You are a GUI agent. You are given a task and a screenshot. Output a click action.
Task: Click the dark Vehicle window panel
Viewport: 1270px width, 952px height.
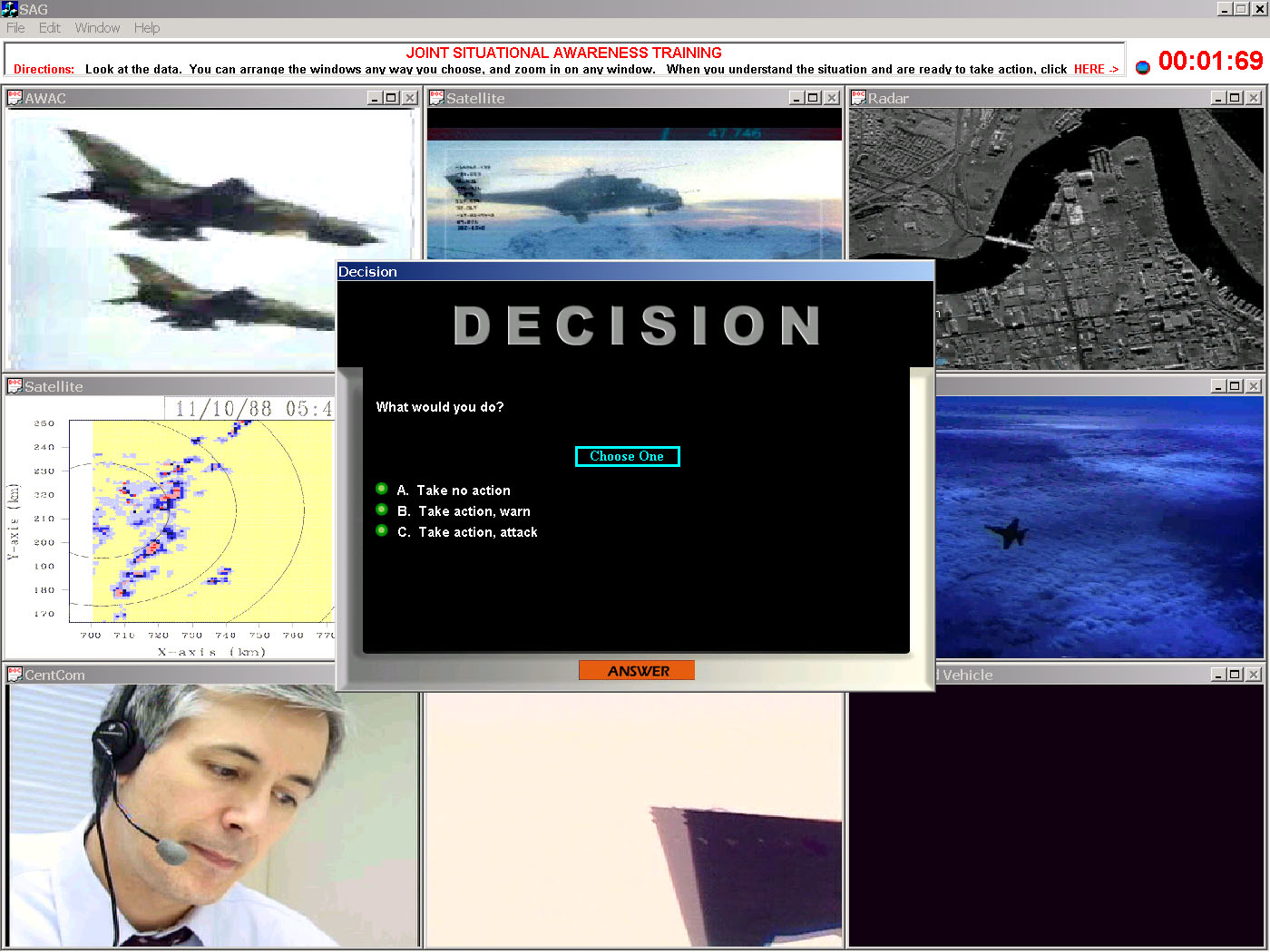pos(1057,816)
